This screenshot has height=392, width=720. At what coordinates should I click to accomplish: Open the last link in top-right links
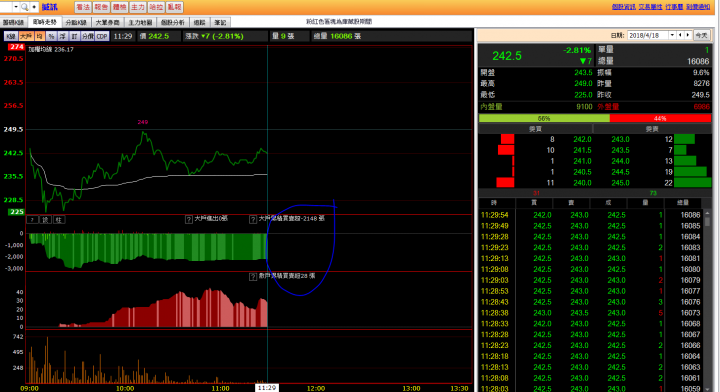click(x=698, y=7)
